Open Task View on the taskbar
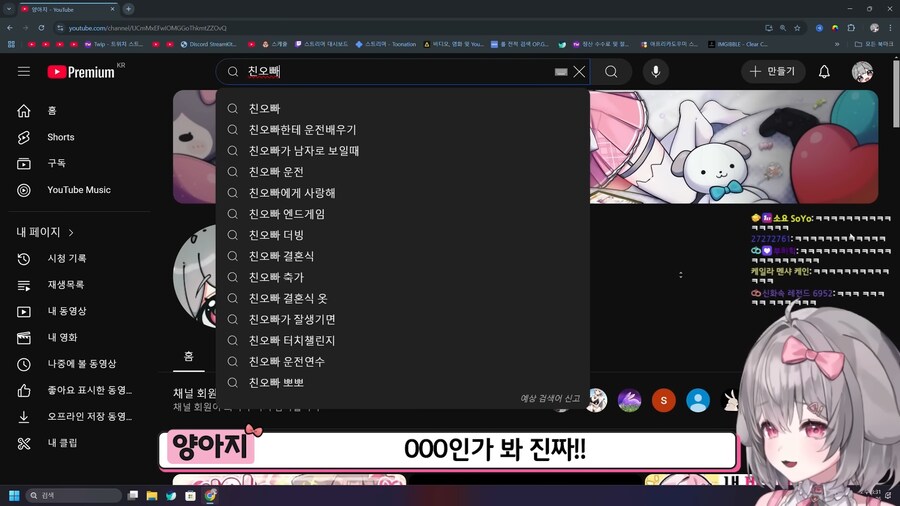This screenshot has height=506, width=900. point(133,496)
